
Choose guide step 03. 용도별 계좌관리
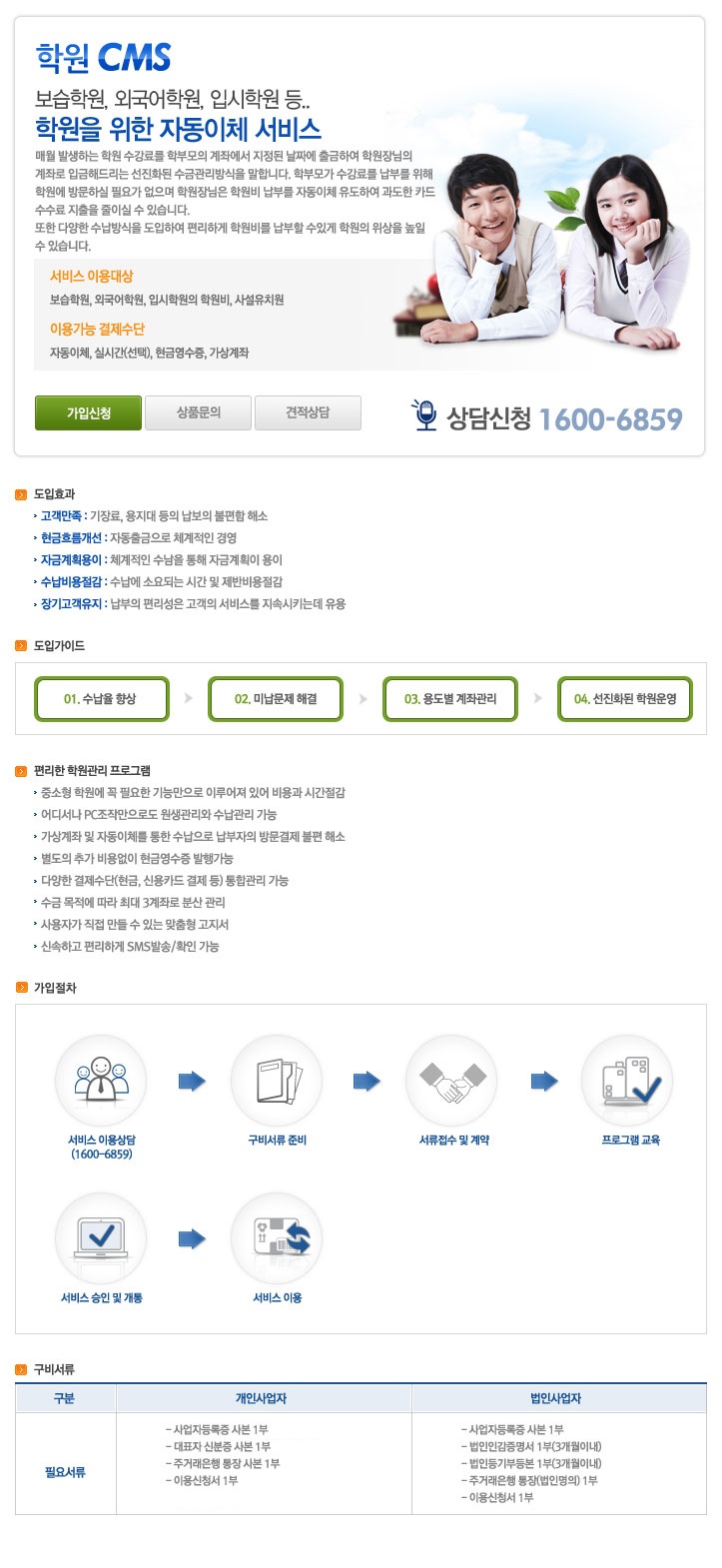450,699
